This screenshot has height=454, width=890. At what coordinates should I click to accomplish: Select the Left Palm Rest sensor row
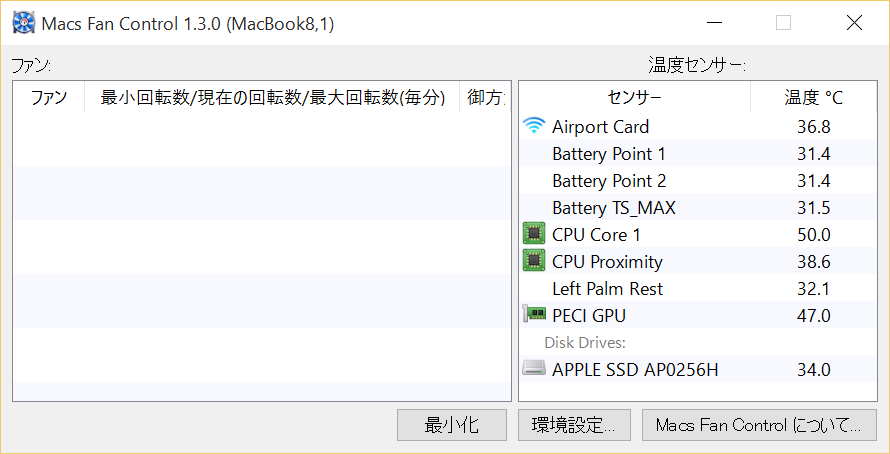pyautogui.click(x=698, y=288)
